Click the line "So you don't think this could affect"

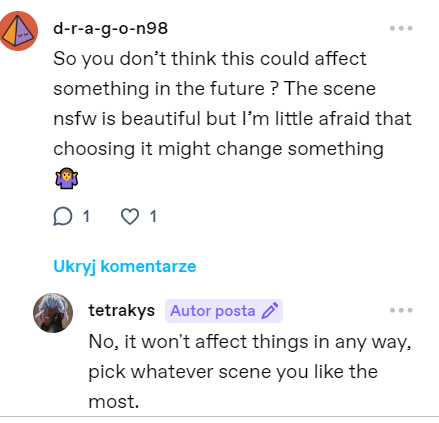point(210,59)
